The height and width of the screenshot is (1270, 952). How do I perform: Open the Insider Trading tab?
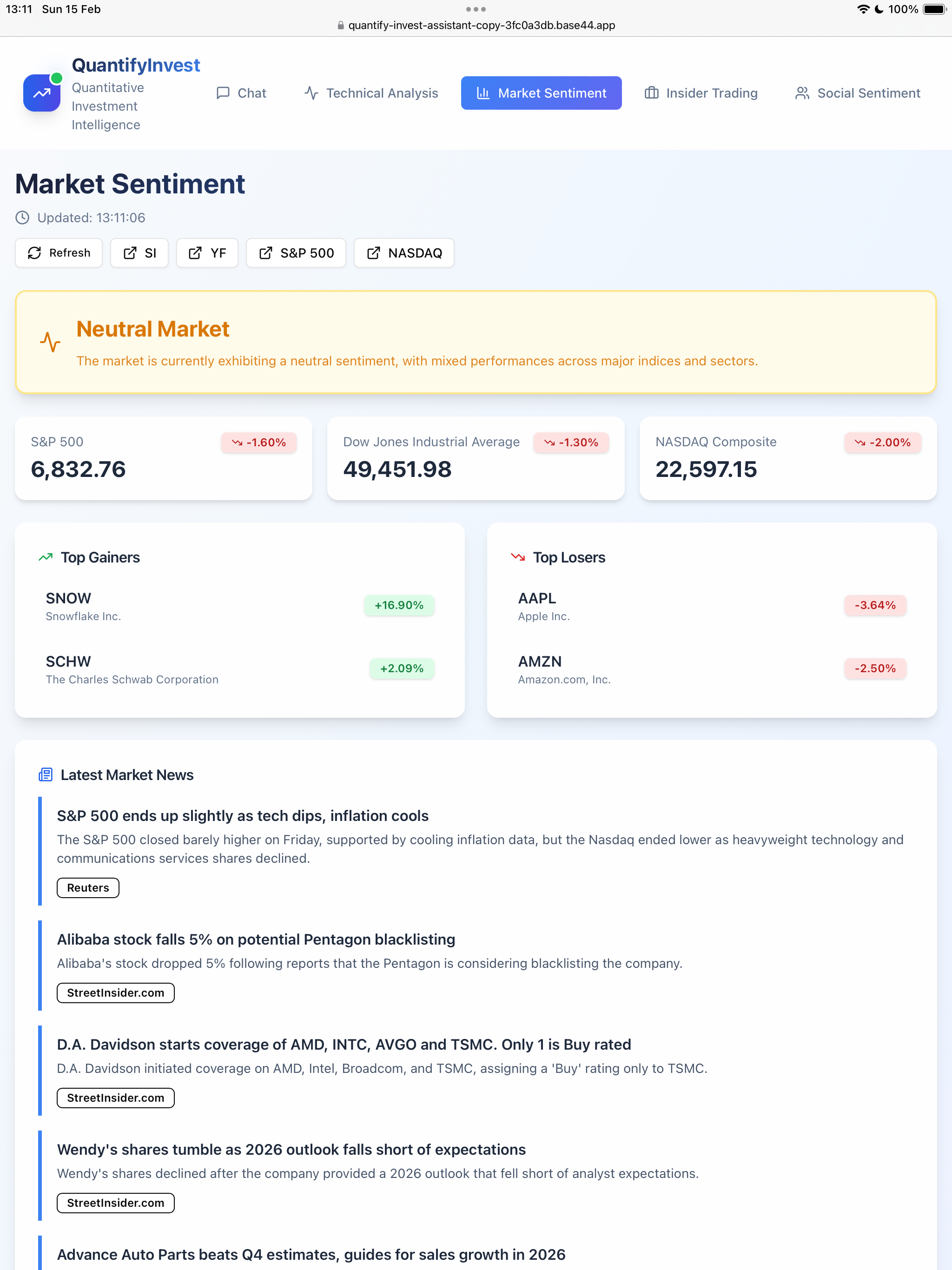point(701,93)
